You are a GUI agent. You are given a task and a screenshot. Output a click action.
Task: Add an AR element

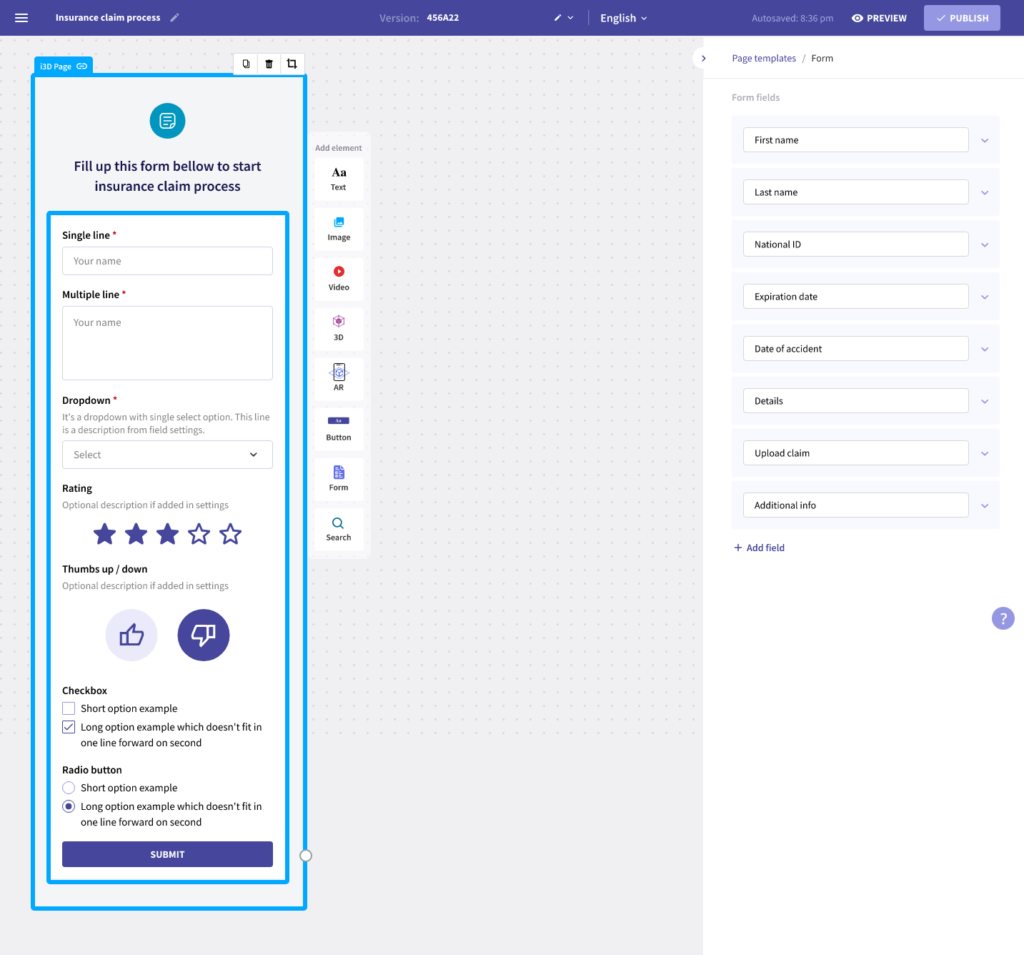point(338,379)
